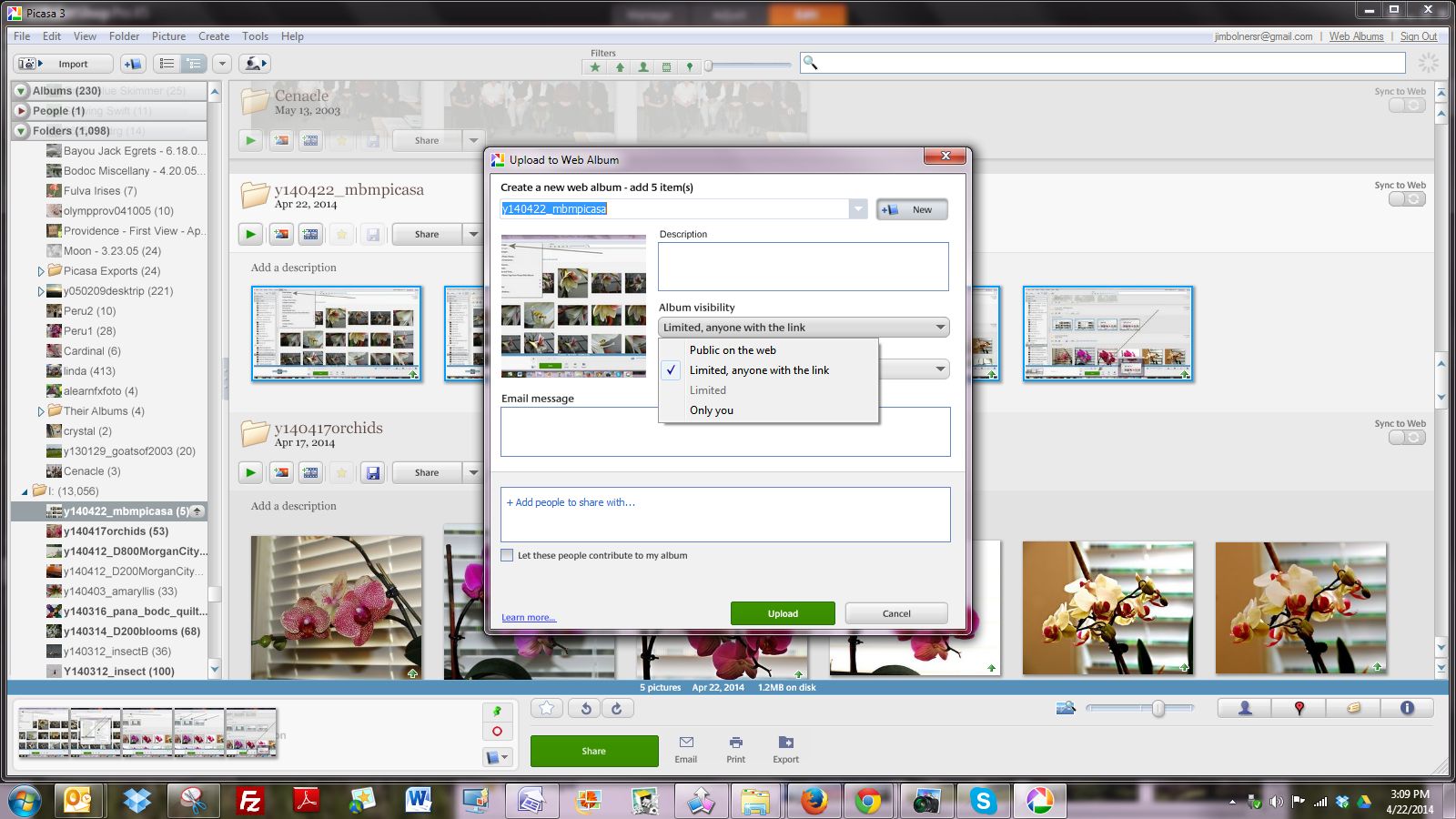Click the create new album toolbar icon
Viewport: 1456px width, 819px height.
pos(133,64)
